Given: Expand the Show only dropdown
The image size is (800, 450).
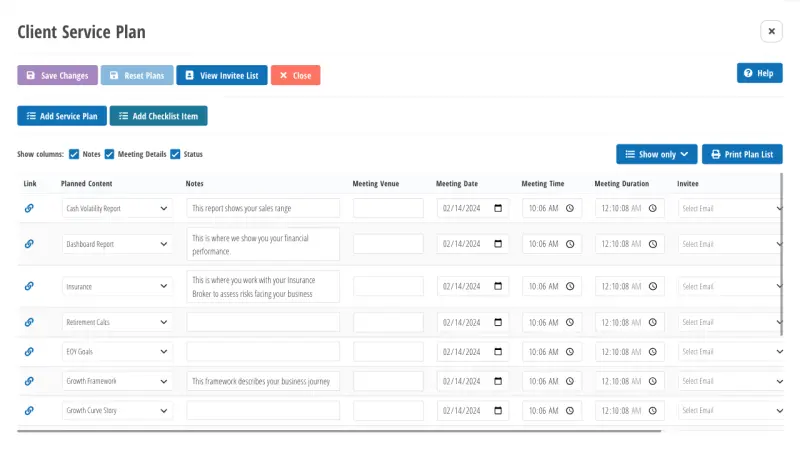Looking at the screenshot, I should 656,154.
